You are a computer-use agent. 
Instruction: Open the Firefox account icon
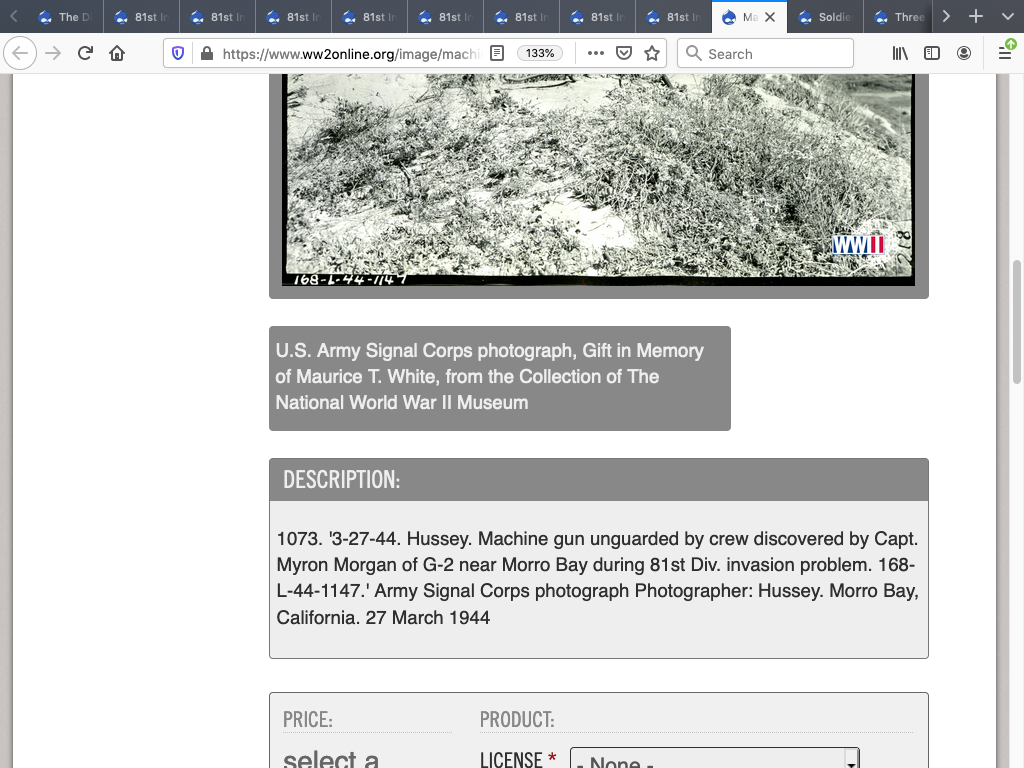point(964,54)
